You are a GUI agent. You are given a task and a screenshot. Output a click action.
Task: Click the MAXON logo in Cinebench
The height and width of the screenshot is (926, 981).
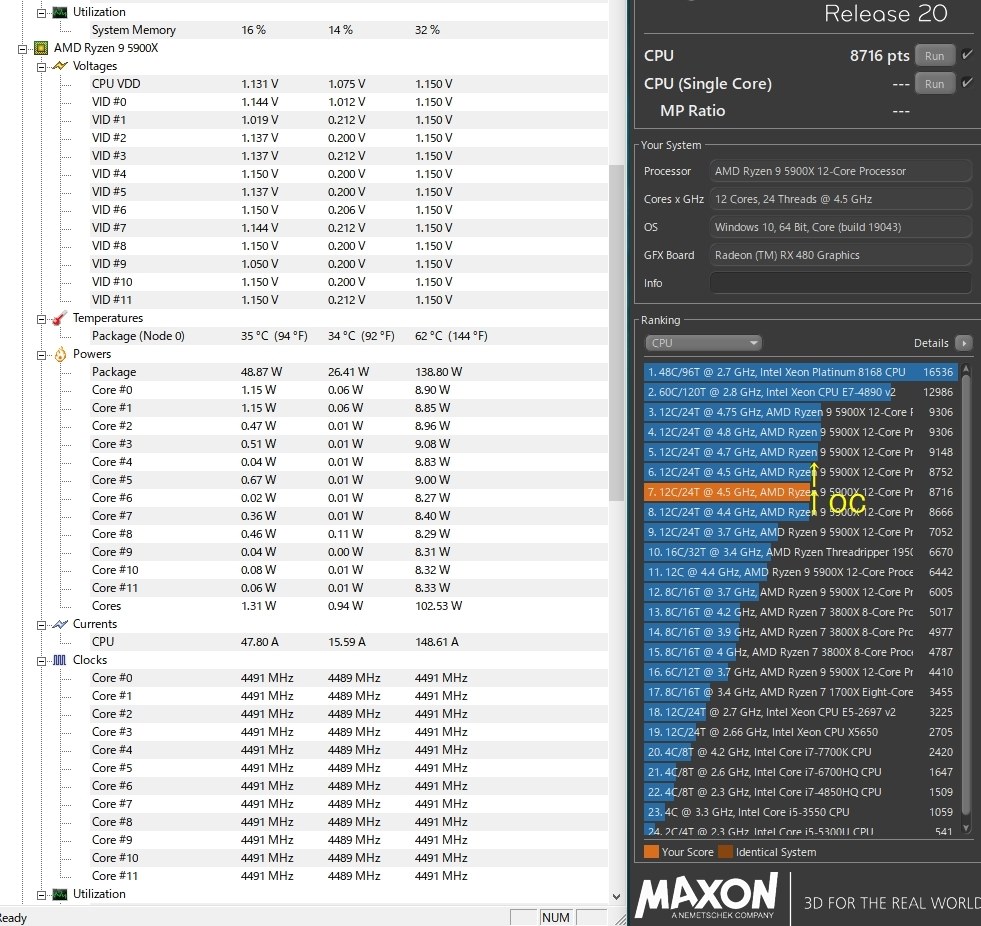[707, 897]
